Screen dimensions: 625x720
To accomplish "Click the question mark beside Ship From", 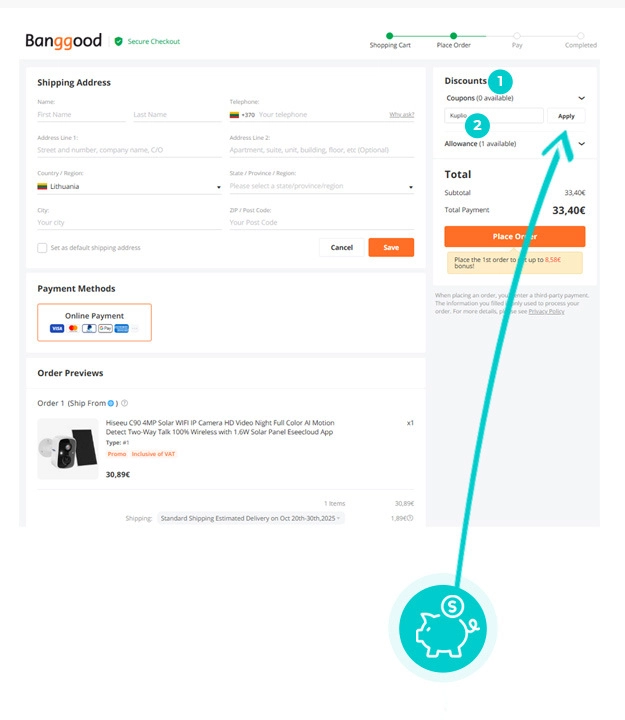I will pos(125,403).
